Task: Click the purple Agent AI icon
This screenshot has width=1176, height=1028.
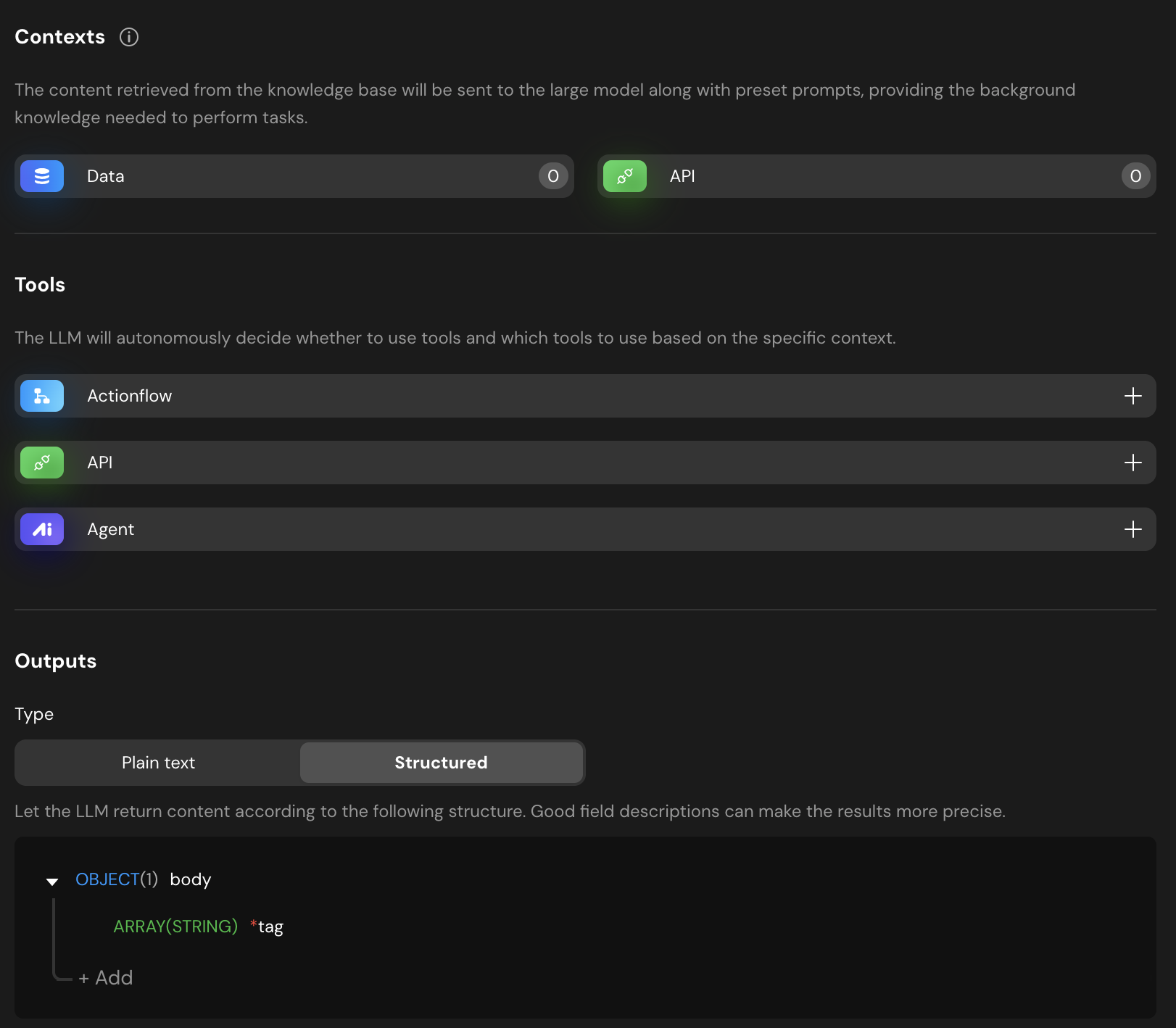Action: pyautogui.click(x=42, y=529)
